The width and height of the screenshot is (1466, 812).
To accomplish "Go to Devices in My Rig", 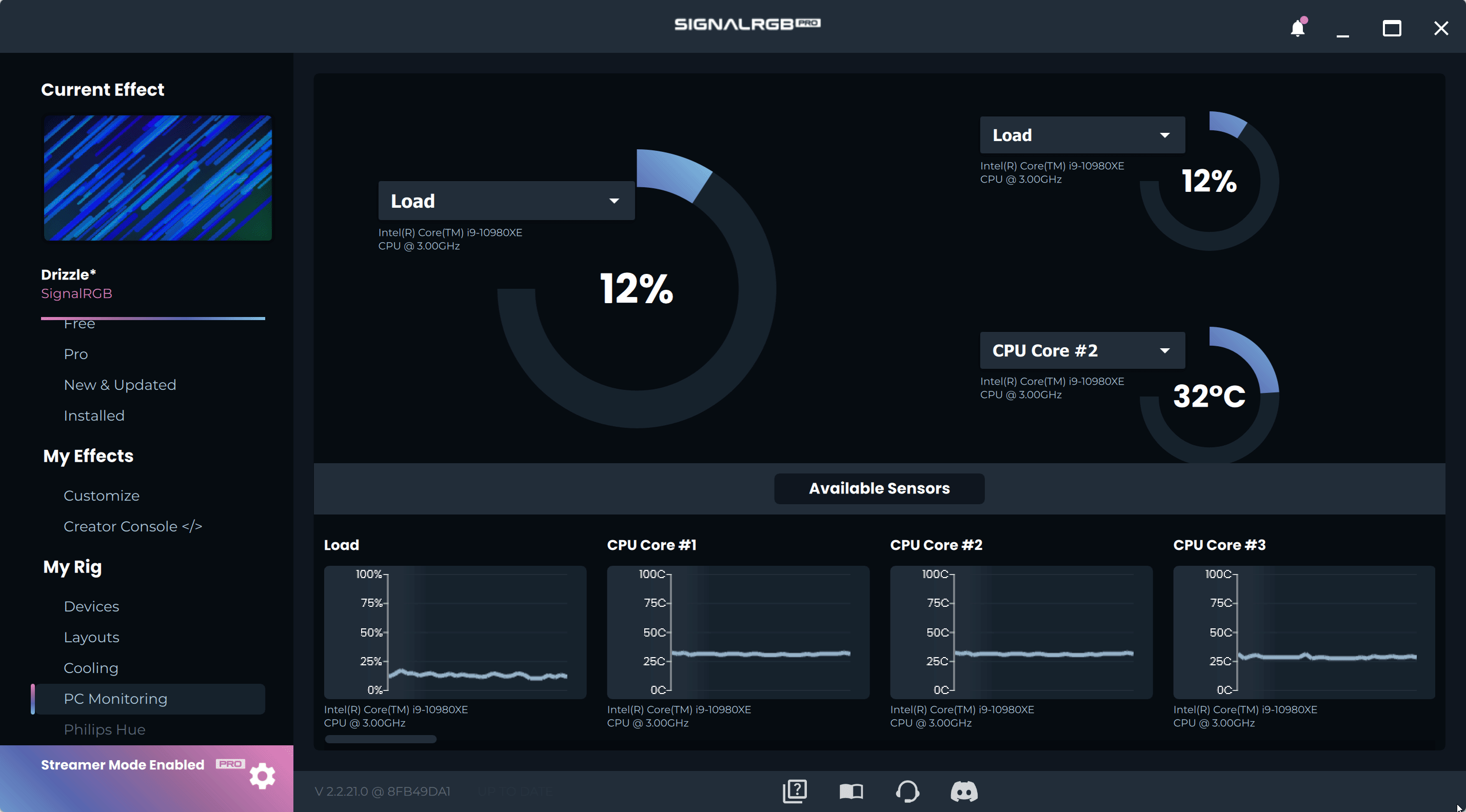I will pyautogui.click(x=91, y=607).
